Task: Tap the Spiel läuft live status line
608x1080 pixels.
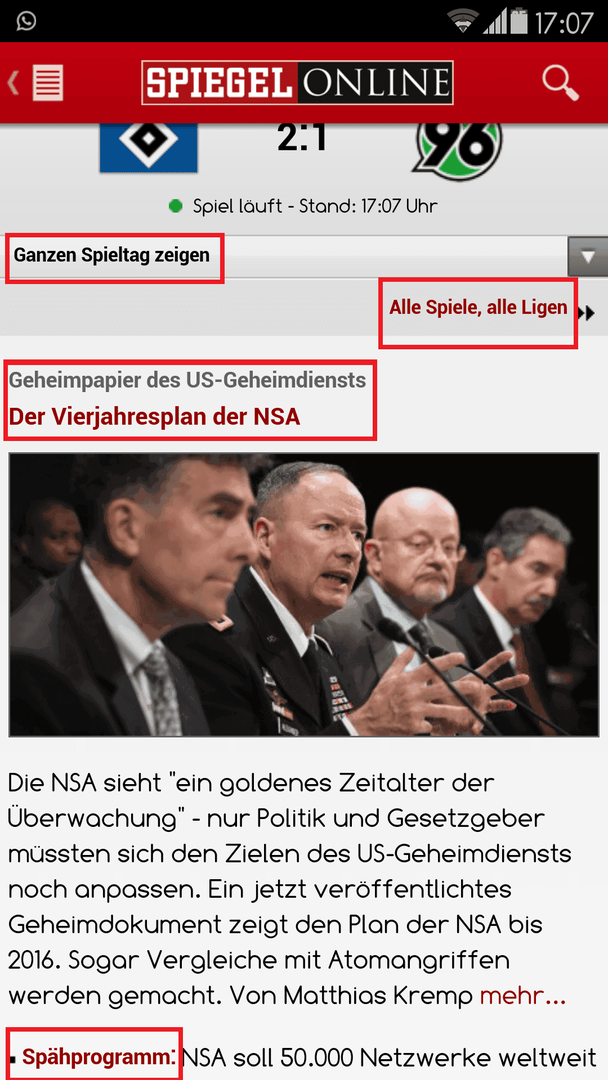Action: [304, 206]
